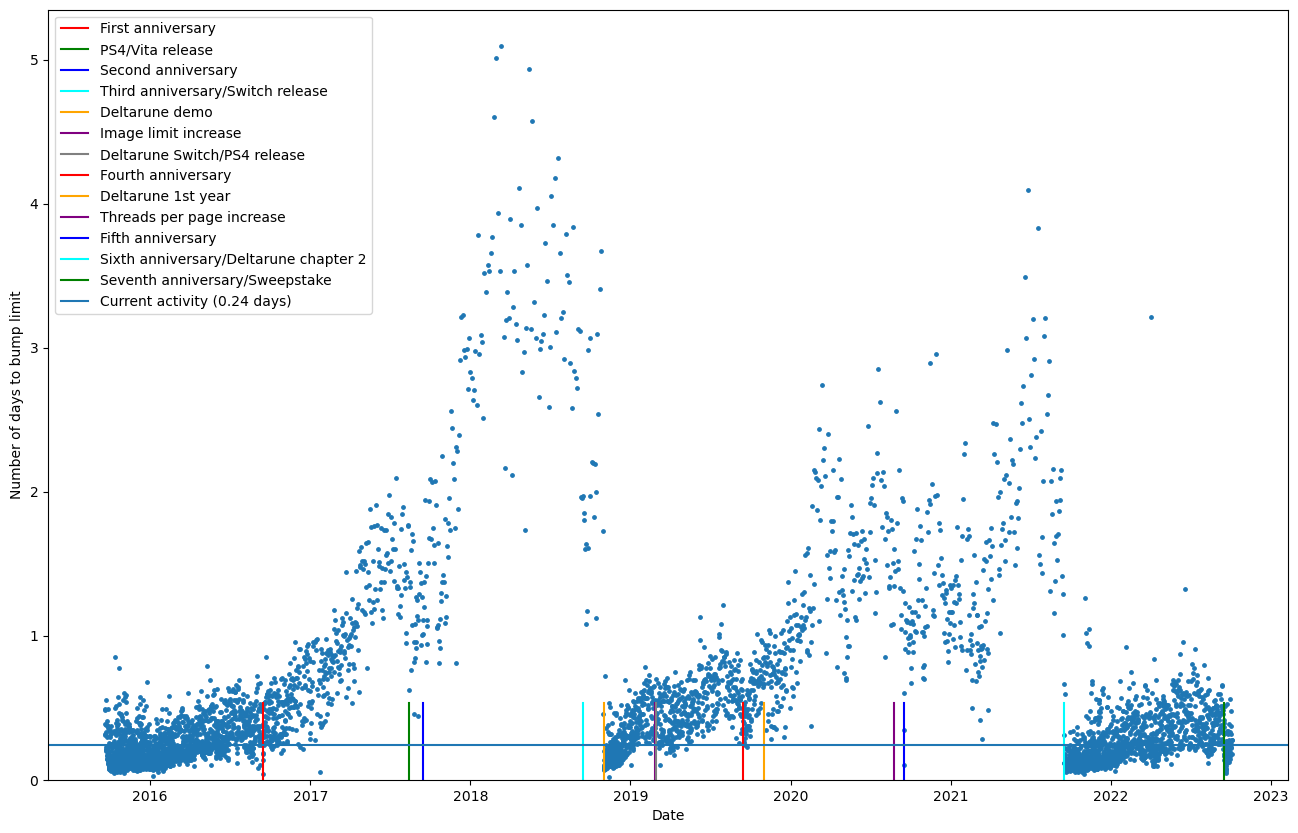Select the "PS4/Vita release" legend label
The height and width of the screenshot is (833, 1298).
(x=156, y=49)
